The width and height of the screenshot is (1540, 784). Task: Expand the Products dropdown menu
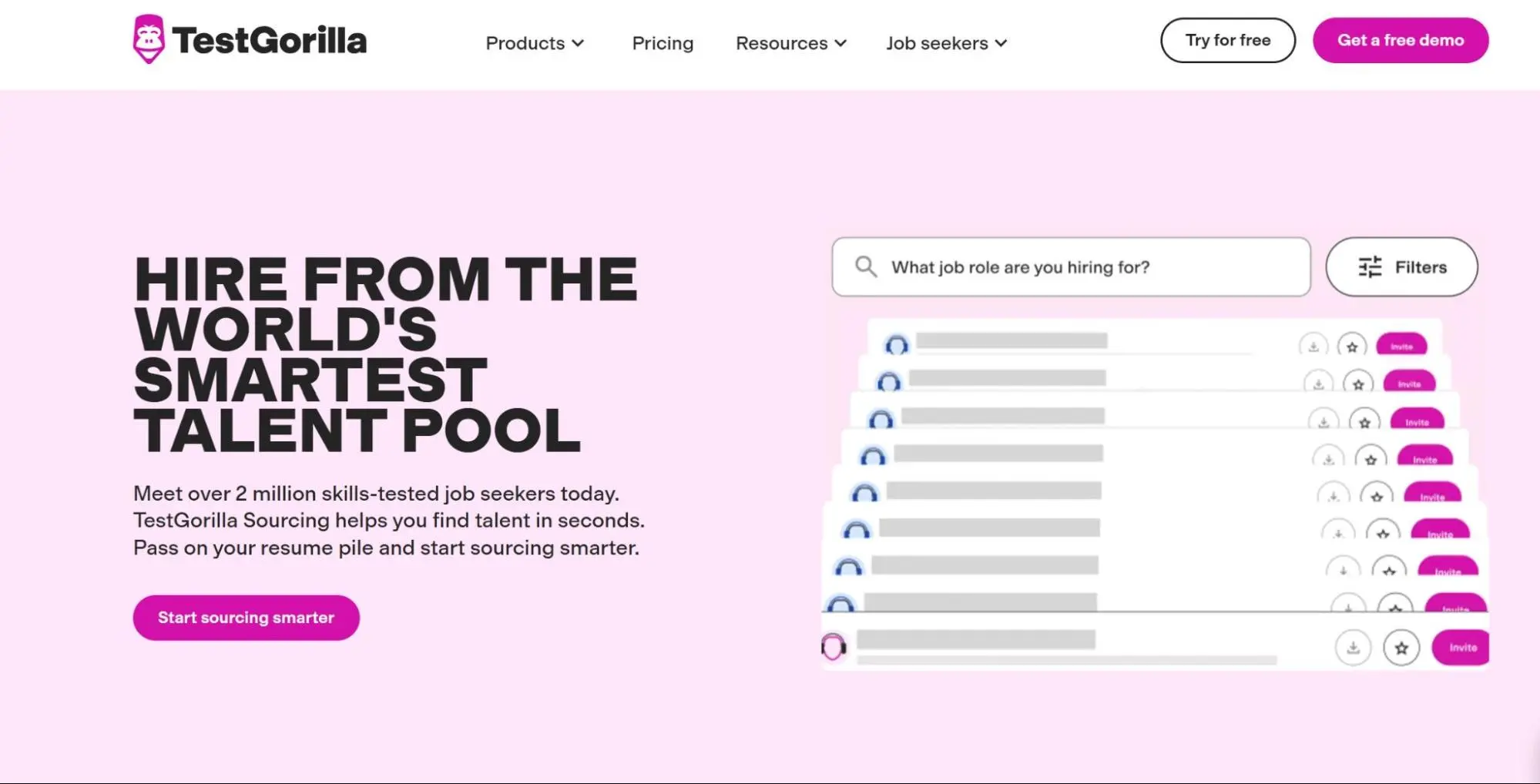click(535, 43)
